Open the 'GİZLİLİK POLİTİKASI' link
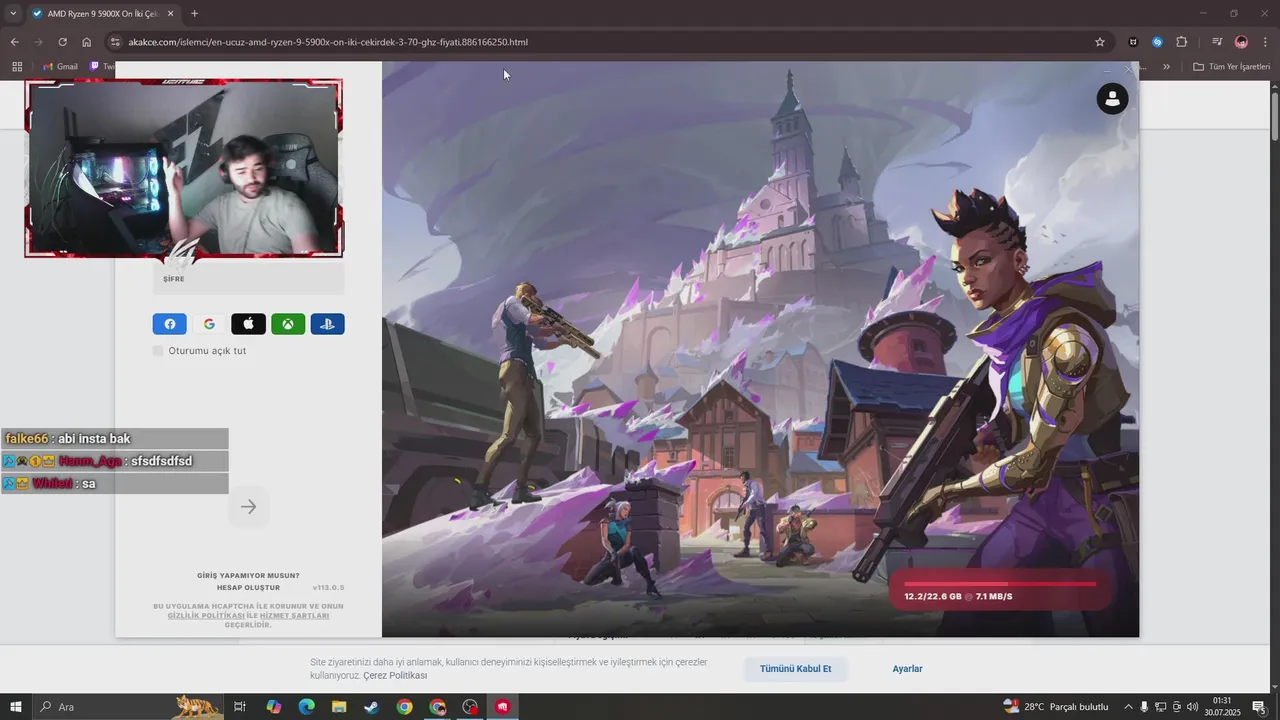The width and height of the screenshot is (1280, 720). click(x=206, y=615)
